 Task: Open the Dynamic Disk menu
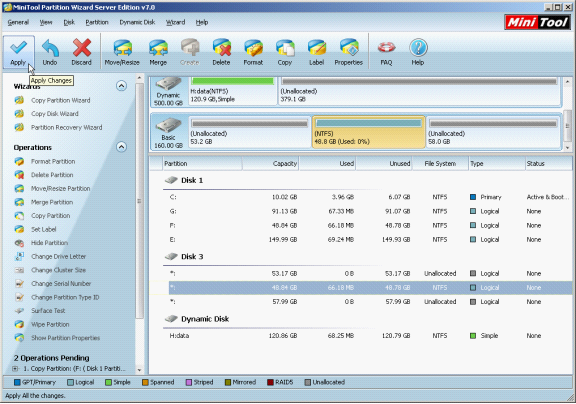[137, 22]
